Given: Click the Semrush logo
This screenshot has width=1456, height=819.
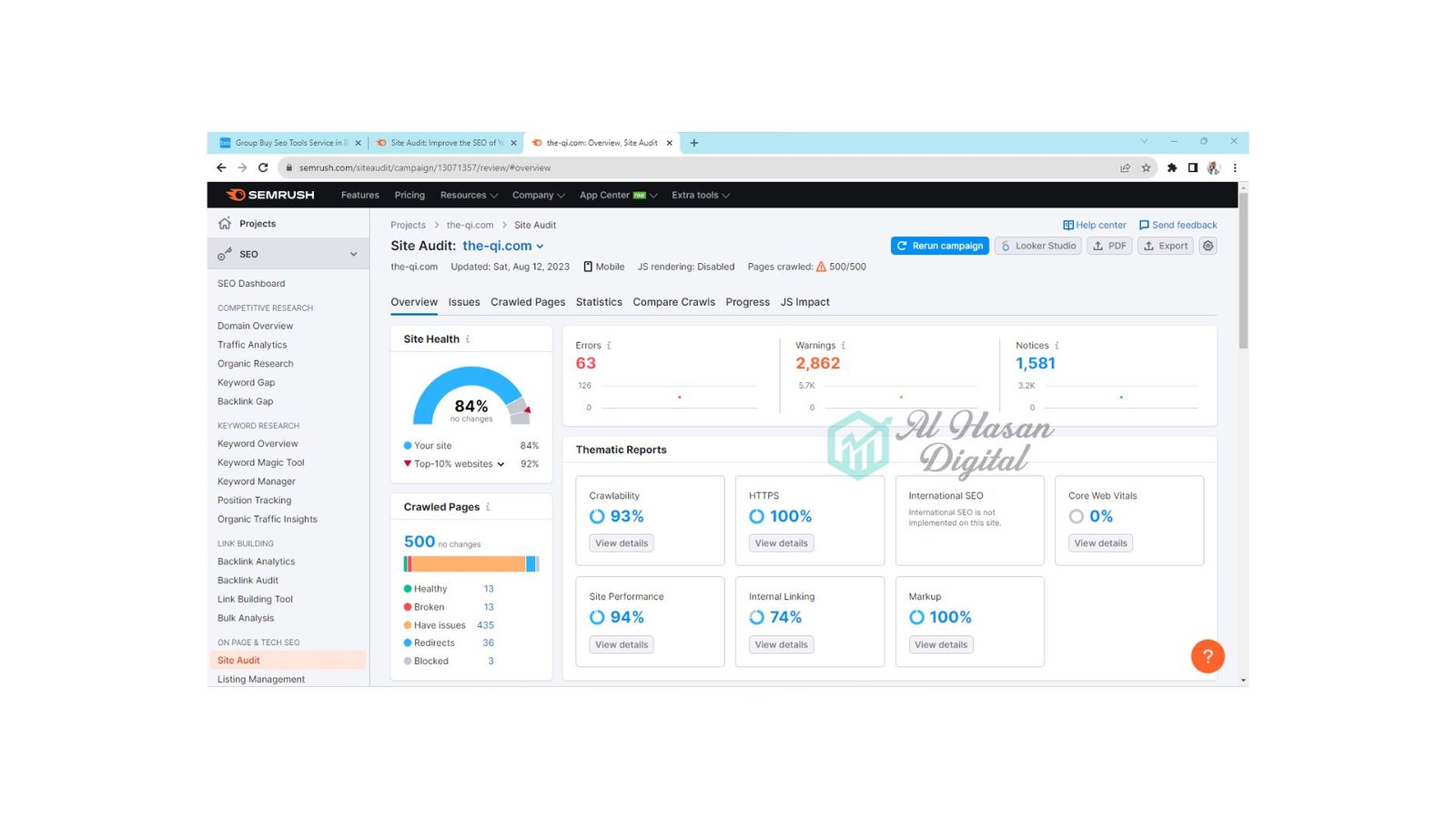Looking at the screenshot, I should 270,195.
